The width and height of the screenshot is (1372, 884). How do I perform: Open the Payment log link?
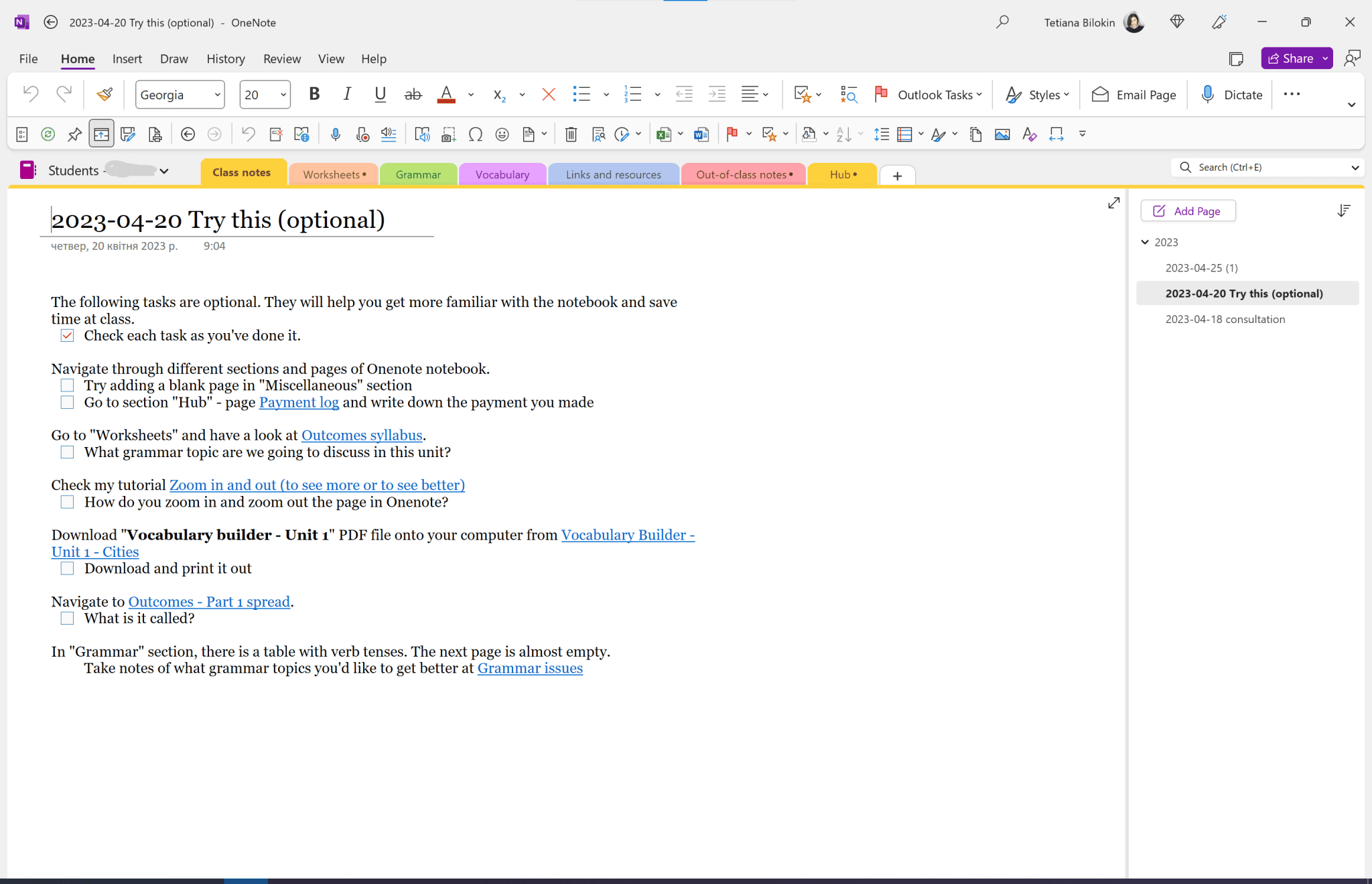point(299,402)
